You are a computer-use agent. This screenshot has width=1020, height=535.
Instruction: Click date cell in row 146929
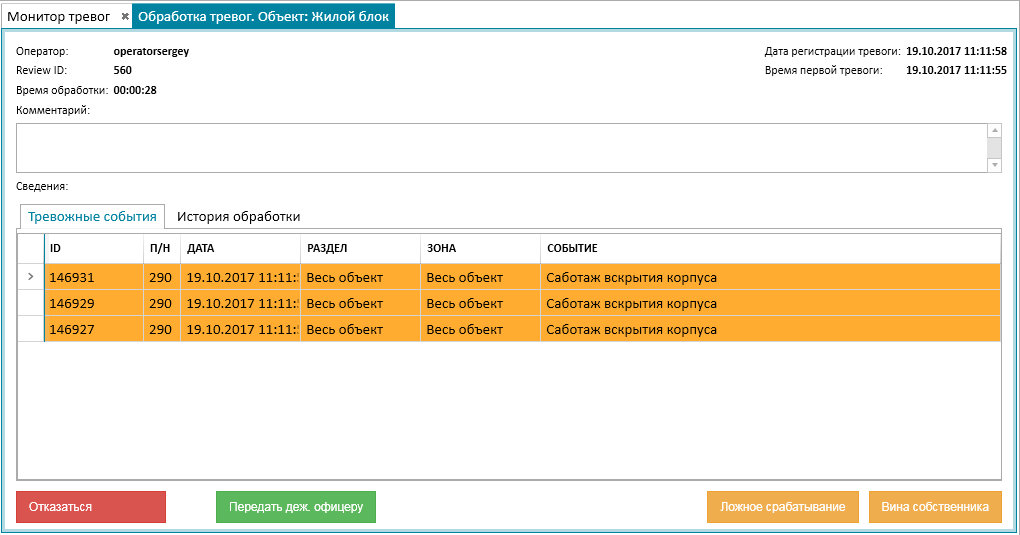coord(241,303)
